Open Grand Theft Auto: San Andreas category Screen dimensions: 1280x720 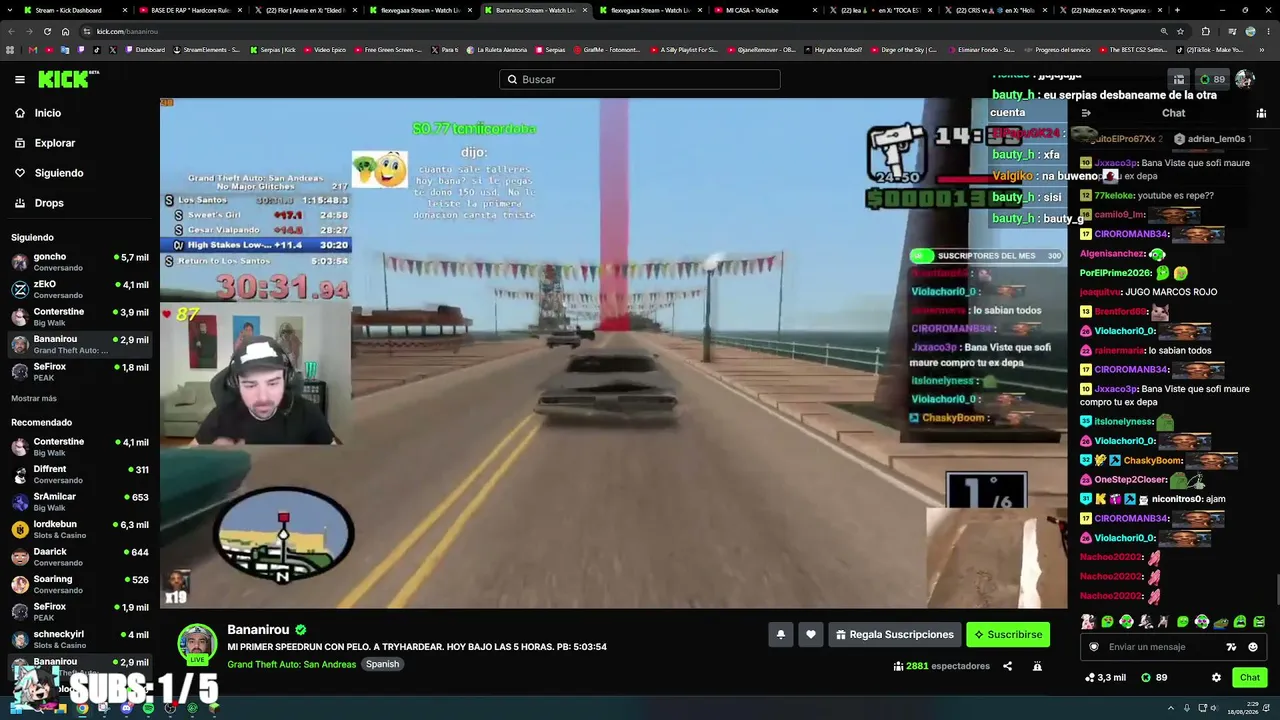point(291,664)
